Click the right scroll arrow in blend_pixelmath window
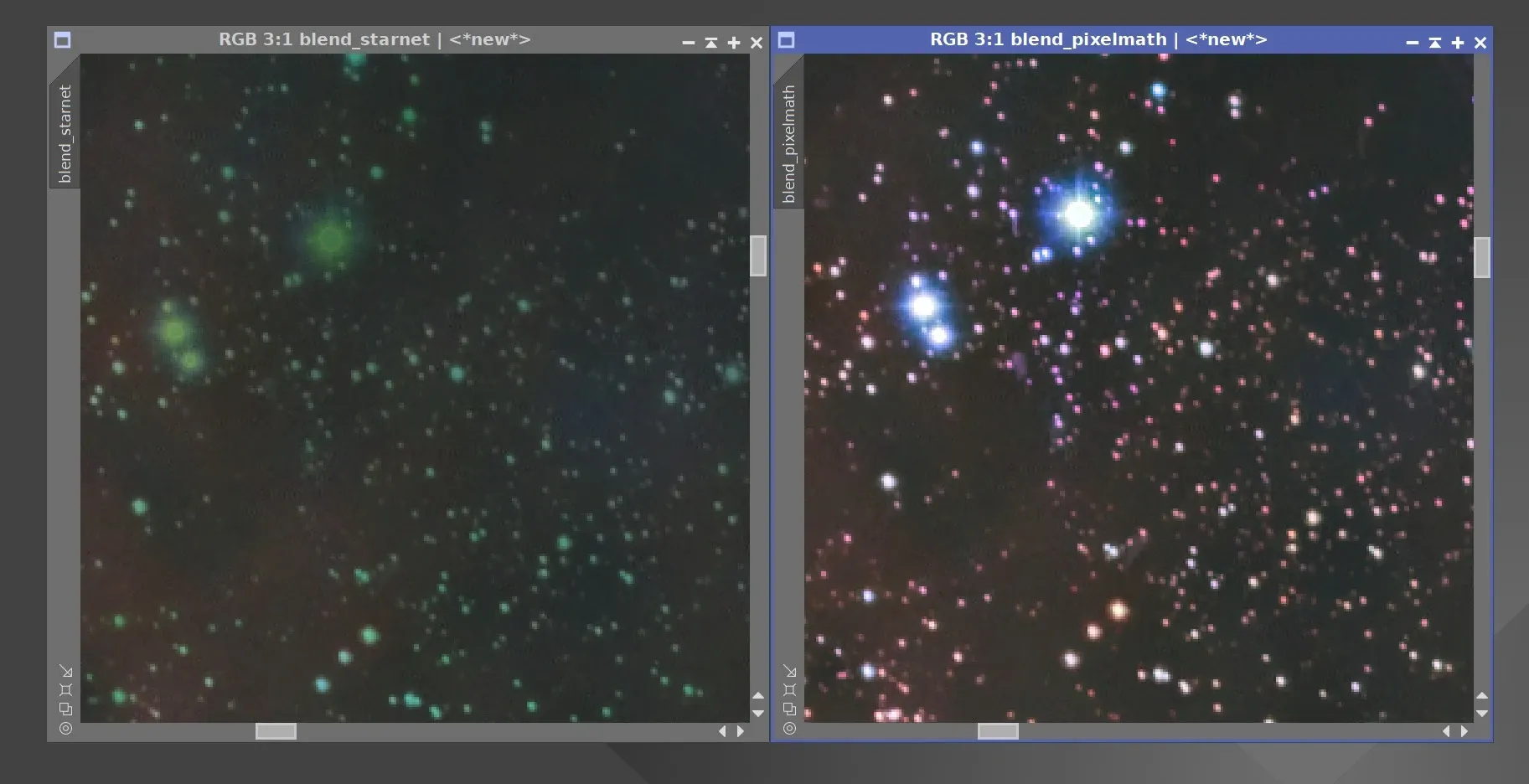1529x784 pixels. click(1464, 731)
